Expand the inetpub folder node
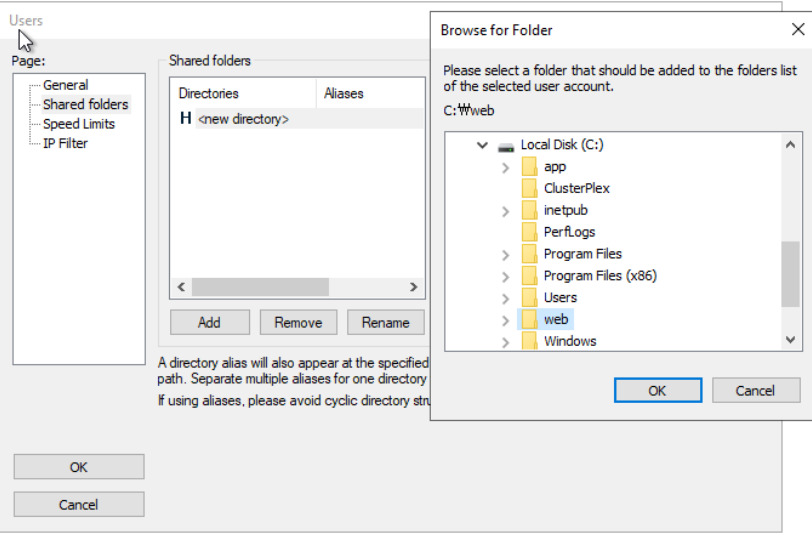Image resolution: width=812 pixels, height=537 pixels. [506, 211]
